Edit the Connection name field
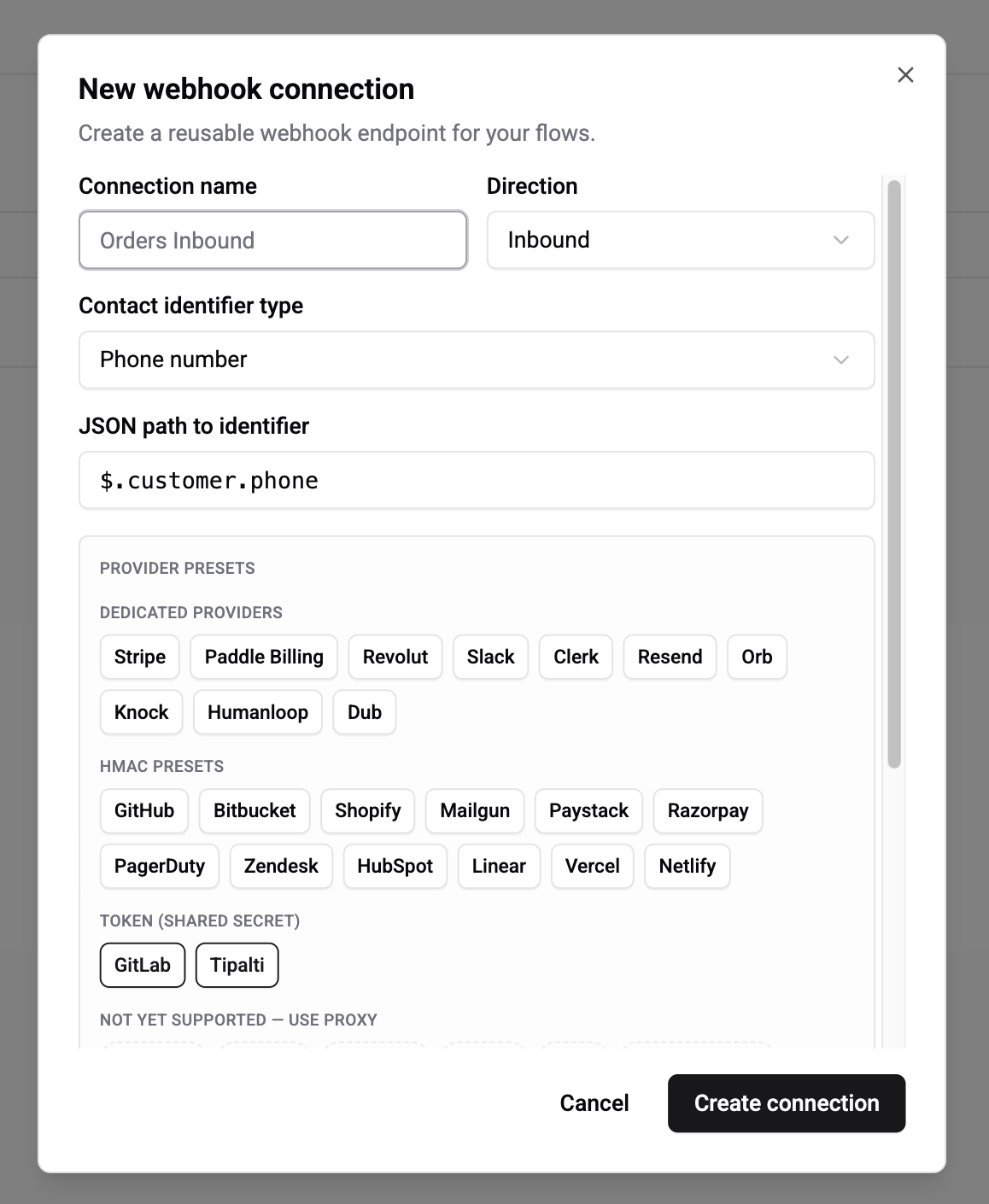989x1204 pixels. [272, 240]
